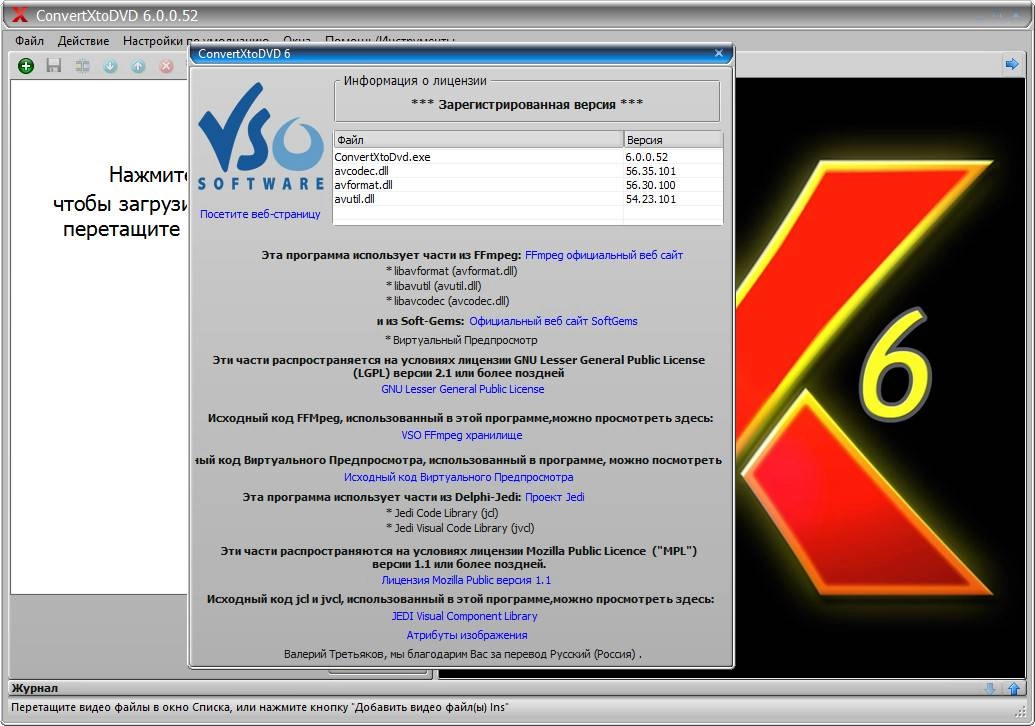Click the VSO Software logo
Viewport: 1035px width, 726px height.
click(261, 136)
